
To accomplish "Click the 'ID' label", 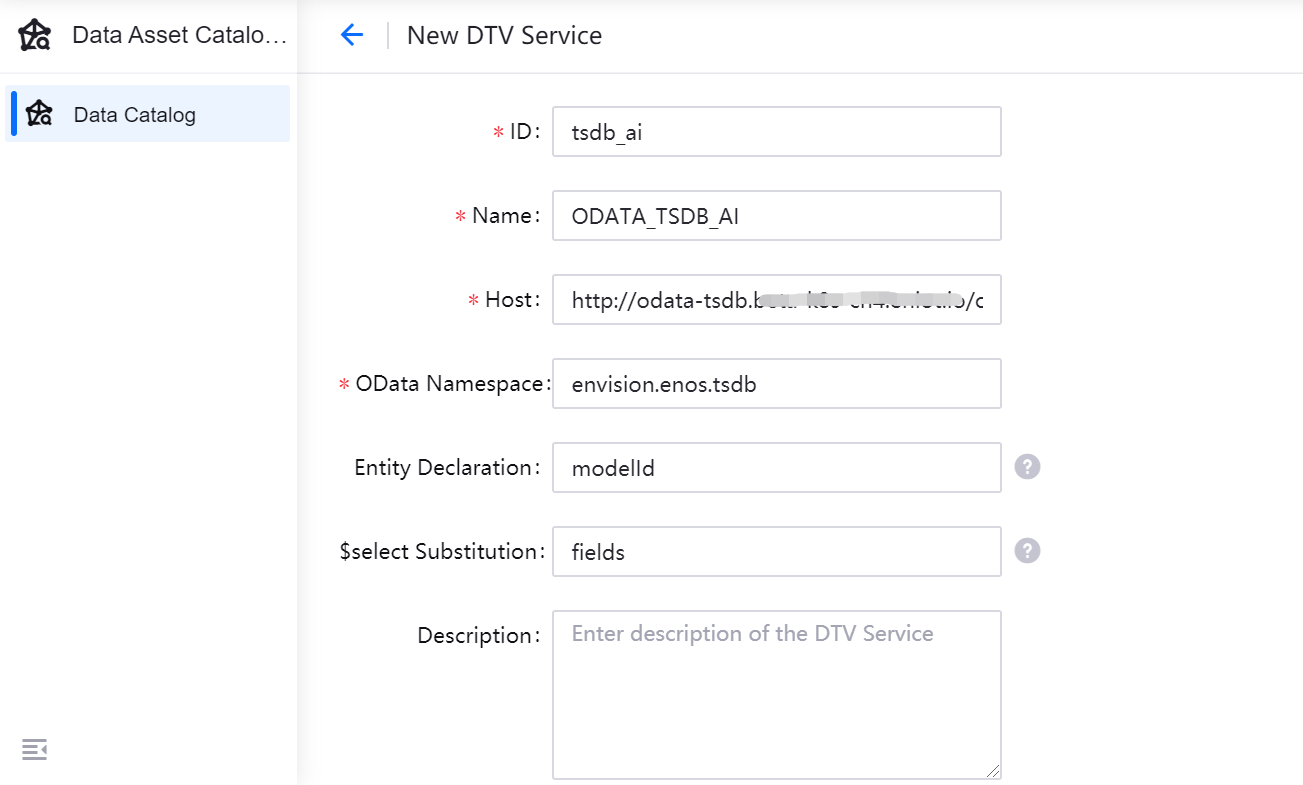I will pos(524,132).
